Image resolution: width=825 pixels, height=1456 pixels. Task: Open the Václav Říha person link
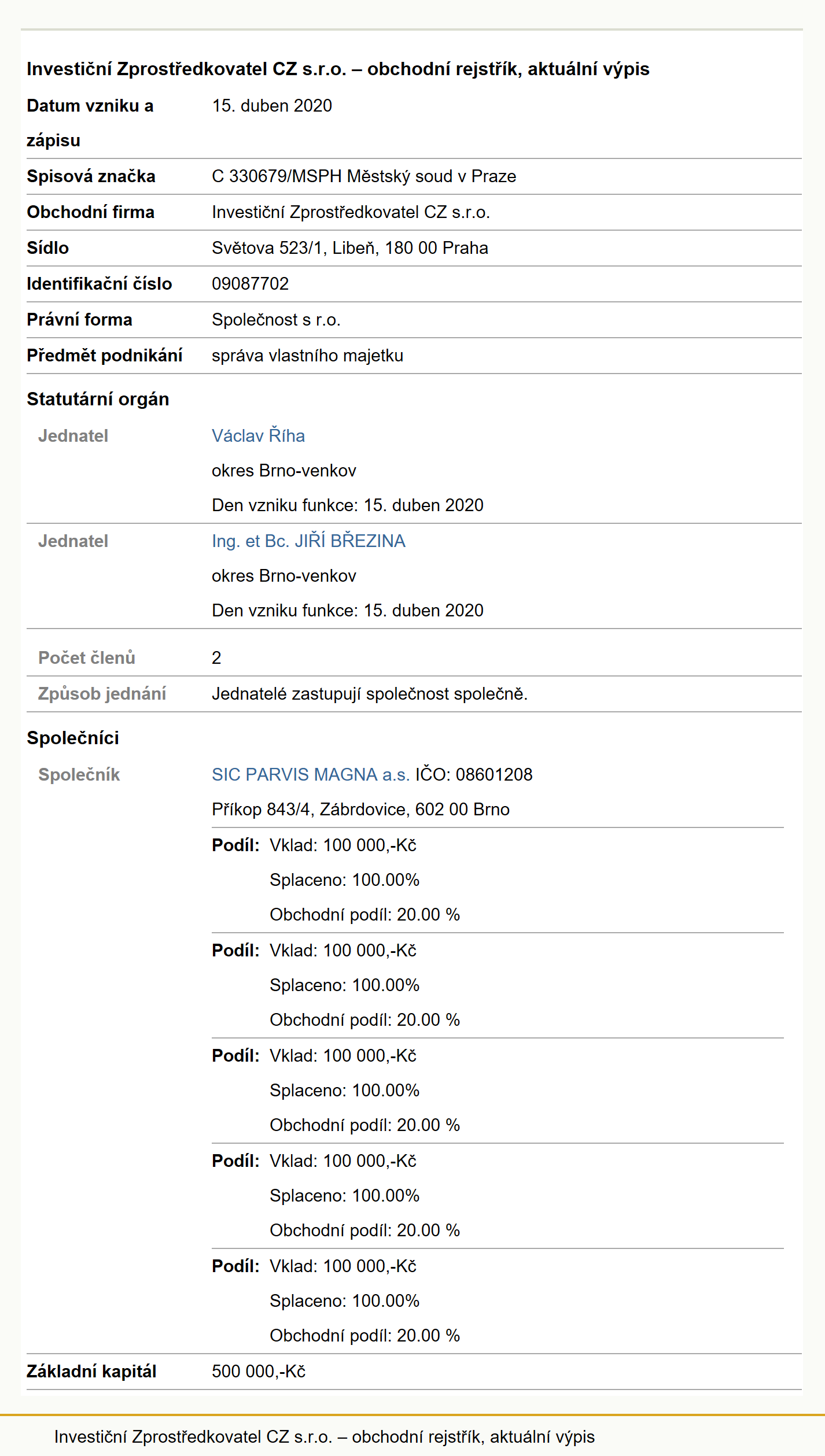[x=258, y=435]
